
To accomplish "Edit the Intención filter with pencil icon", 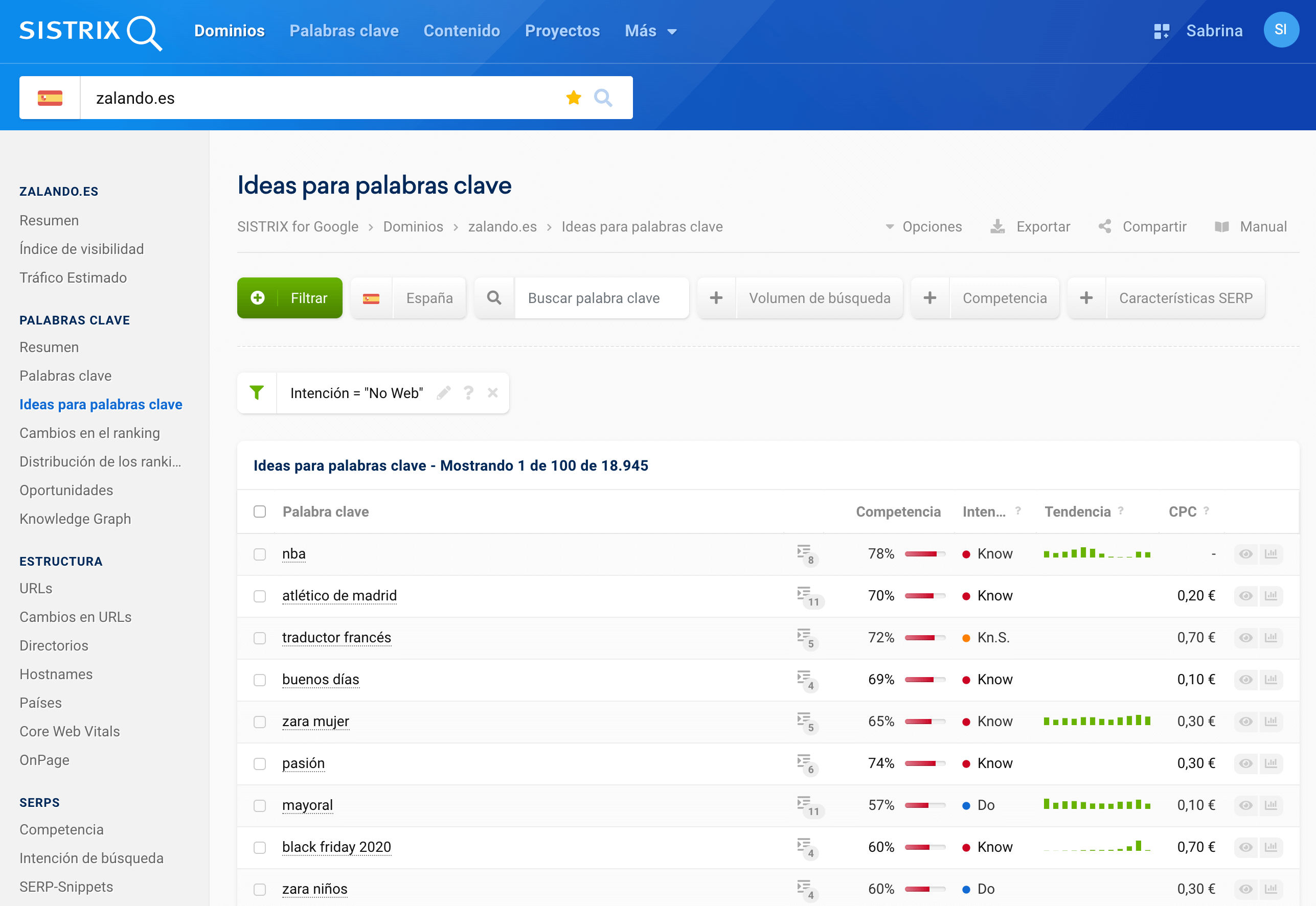I will (x=444, y=393).
